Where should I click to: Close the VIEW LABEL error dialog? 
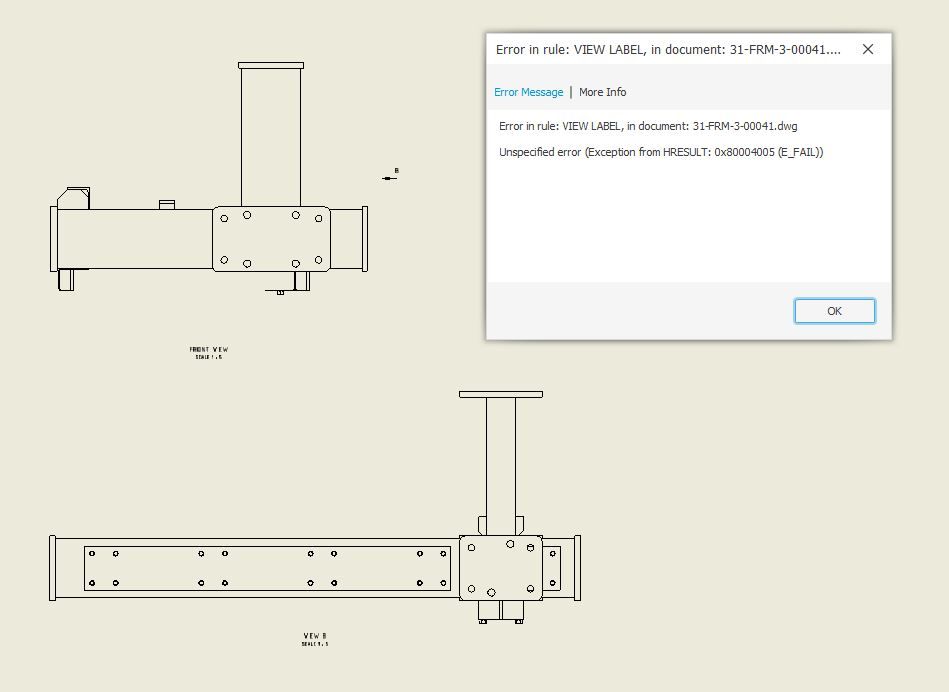click(x=868, y=49)
